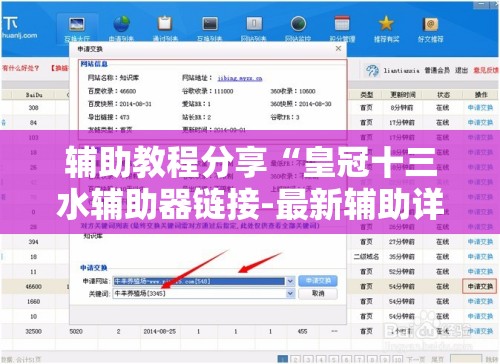Viewport: 500px width, 364px height.
Task: Click the current page 1 button
Action: [283, 359]
